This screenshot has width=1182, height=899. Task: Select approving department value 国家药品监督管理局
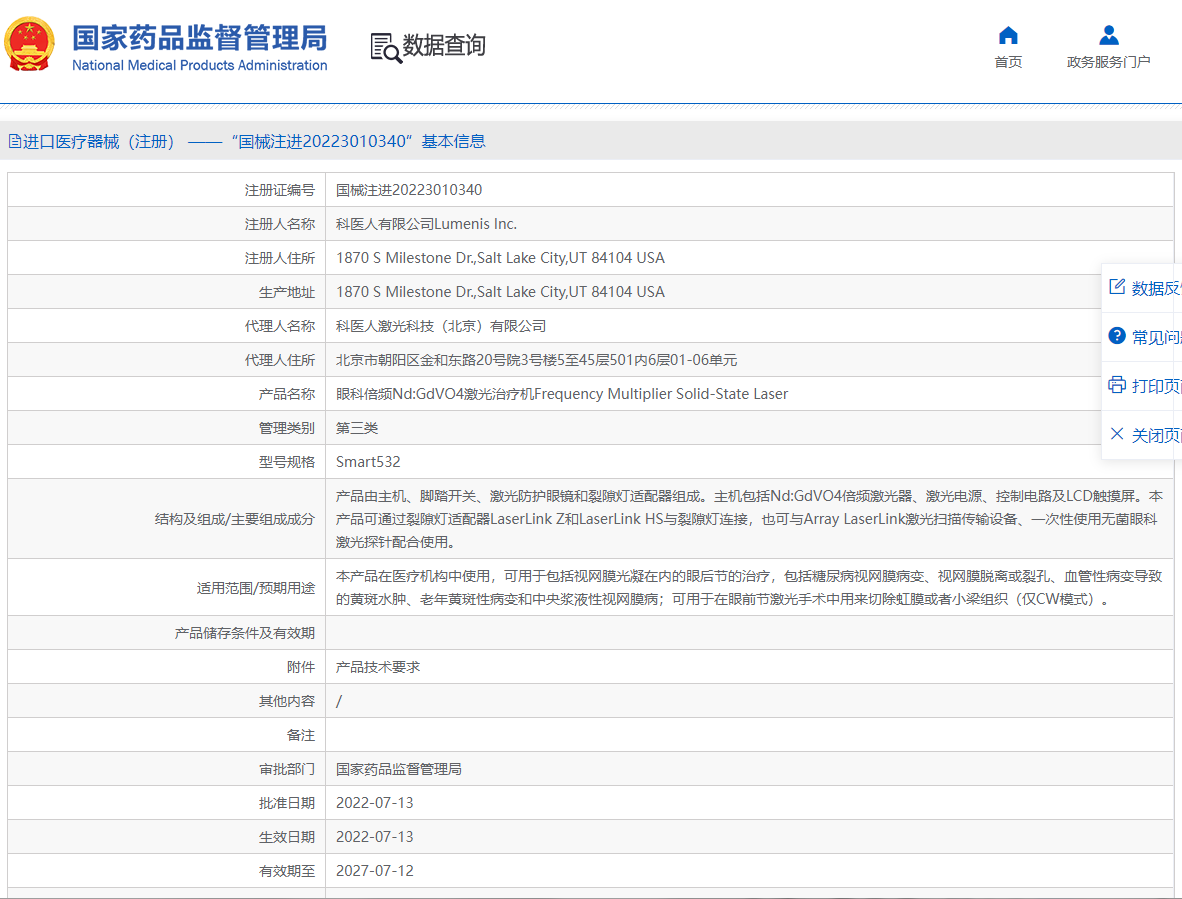[x=398, y=769]
